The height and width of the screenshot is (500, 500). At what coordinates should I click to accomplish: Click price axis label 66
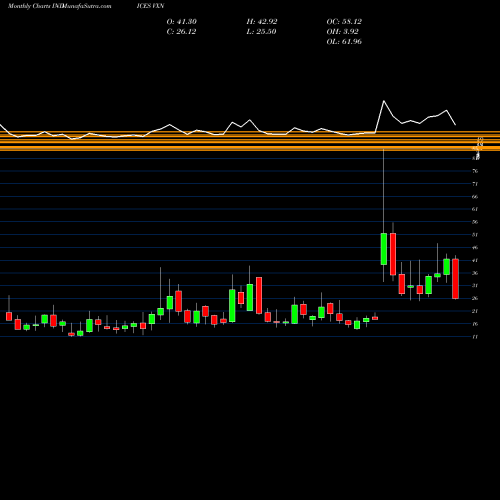(475, 197)
